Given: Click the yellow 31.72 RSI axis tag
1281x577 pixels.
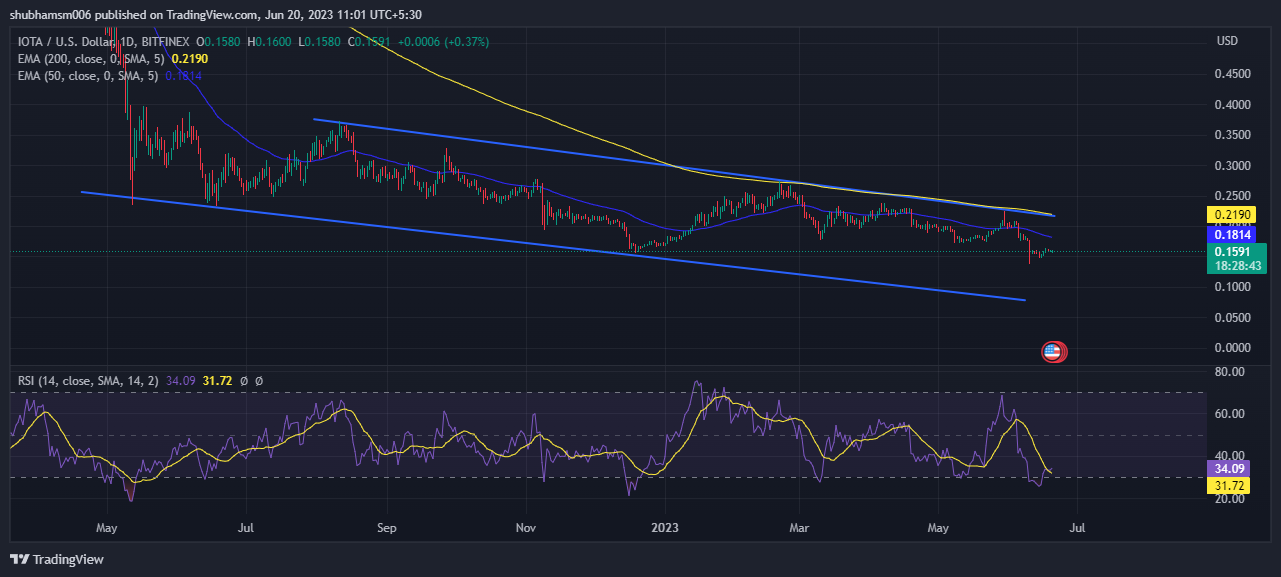Looking at the screenshot, I should point(1230,485).
